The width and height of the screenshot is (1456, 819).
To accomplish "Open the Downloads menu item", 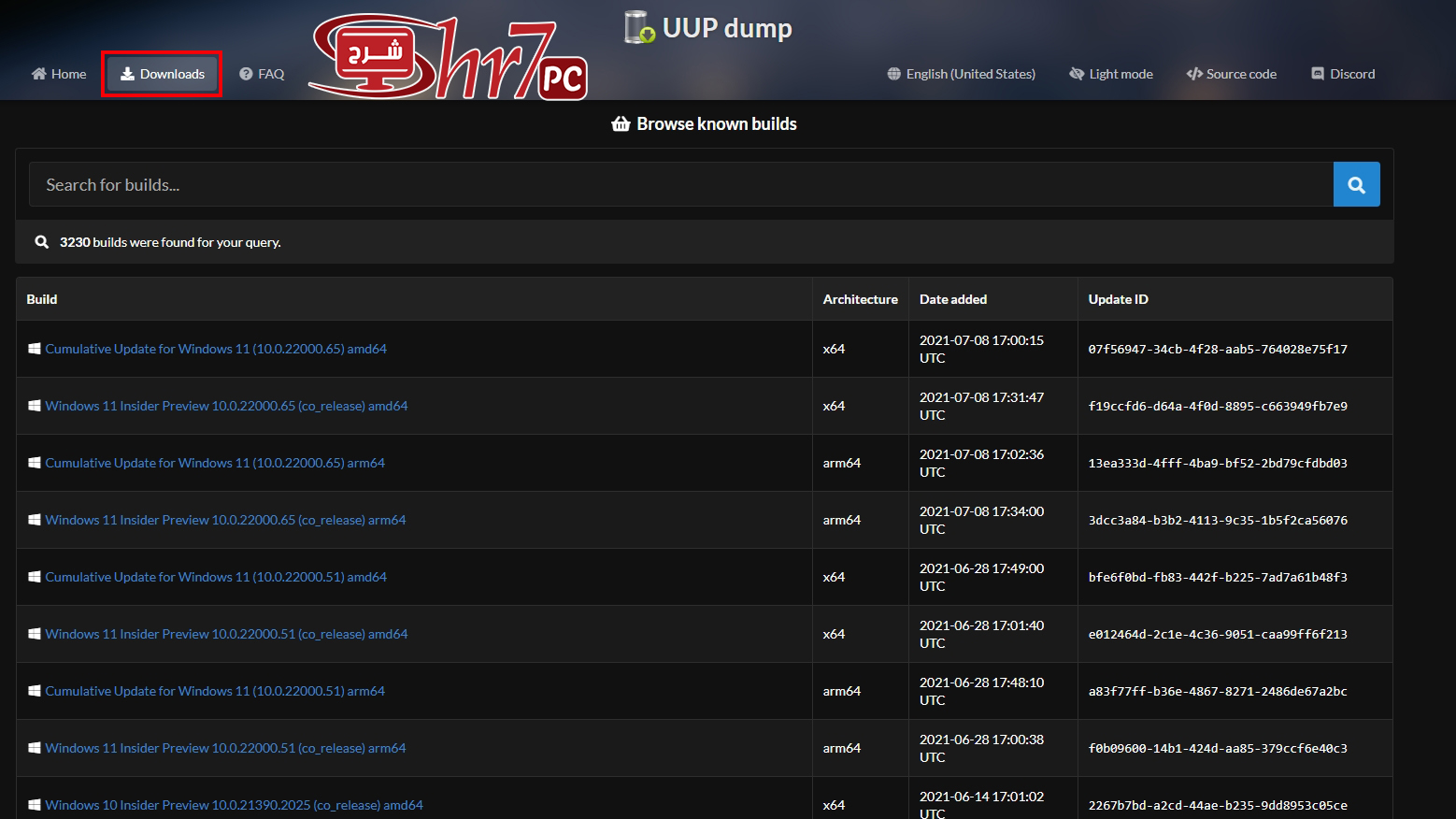I will tap(163, 74).
